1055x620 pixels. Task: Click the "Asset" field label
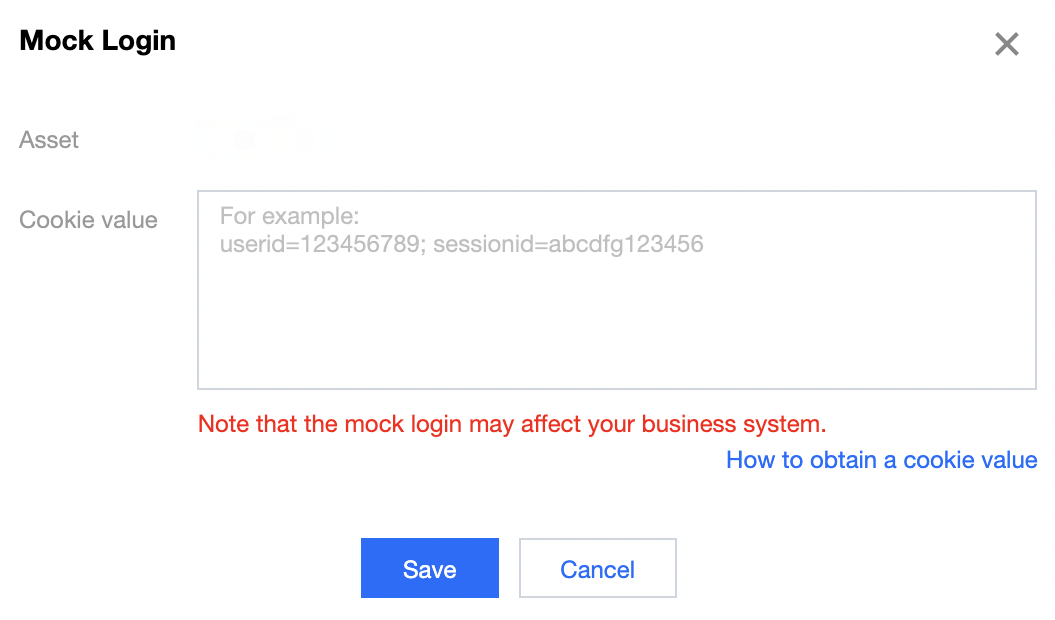[49, 140]
